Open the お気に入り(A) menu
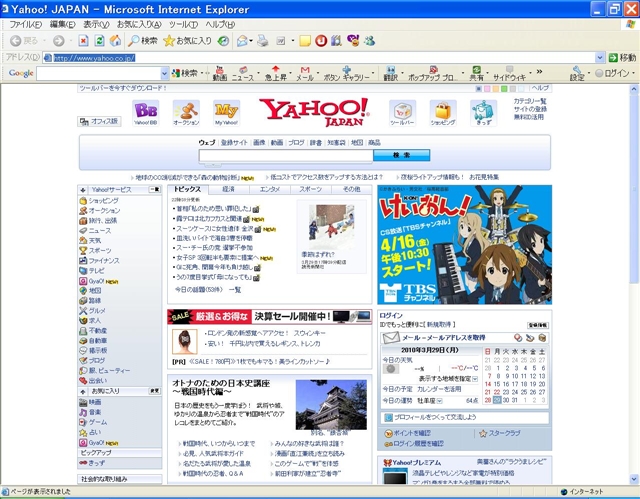The height and width of the screenshot is (499, 640). [x=139, y=24]
